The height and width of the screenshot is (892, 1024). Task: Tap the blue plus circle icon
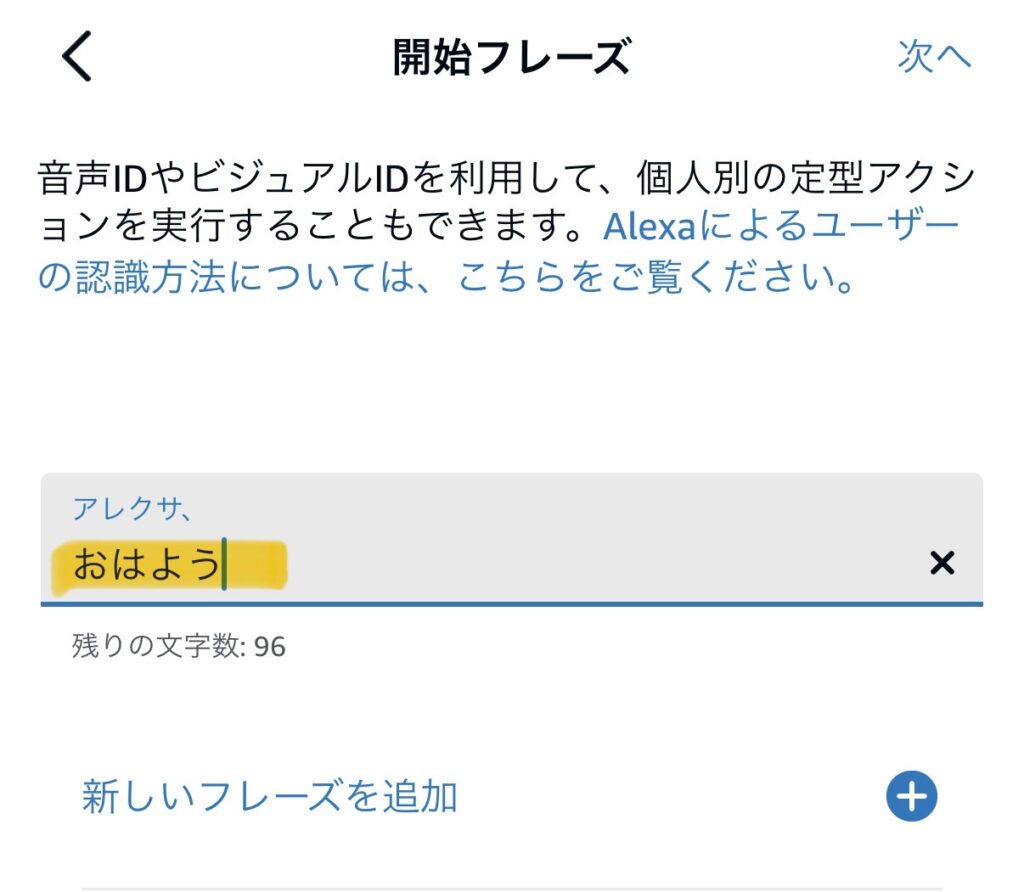pos(911,797)
